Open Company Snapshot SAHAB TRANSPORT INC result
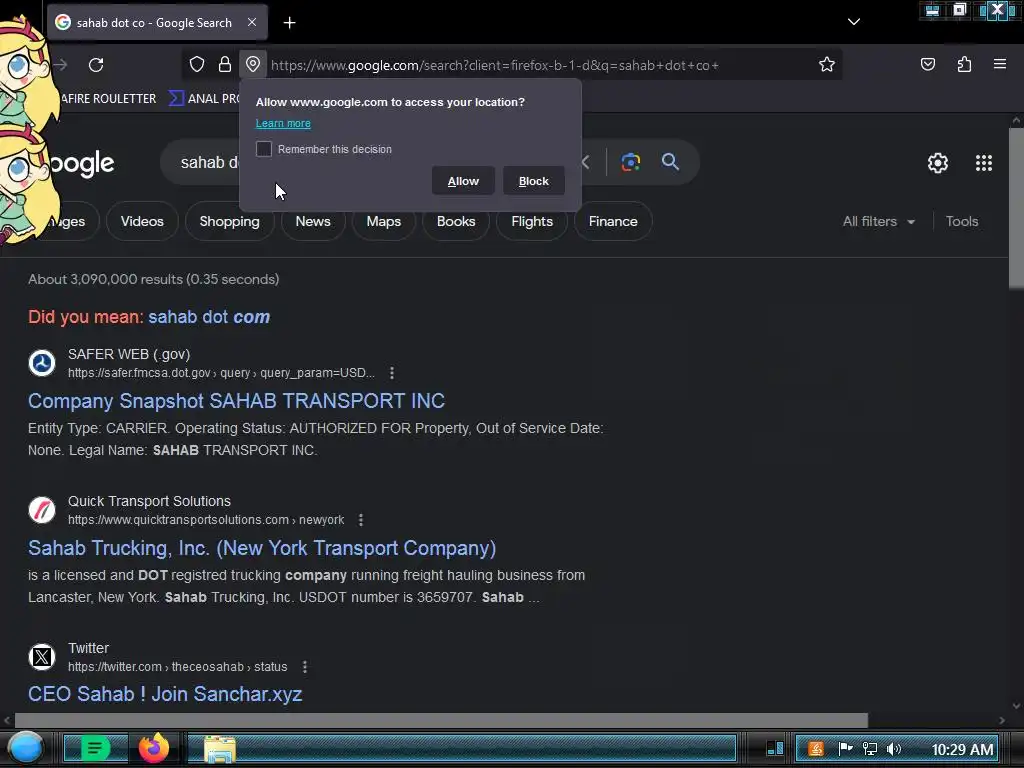Image resolution: width=1024 pixels, height=768 pixels. [x=236, y=400]
